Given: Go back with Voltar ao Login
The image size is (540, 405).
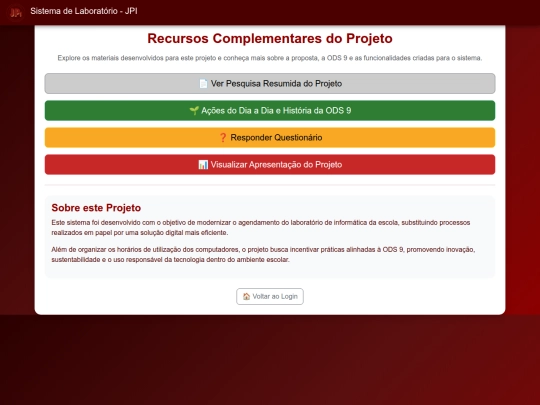Looking at the screenshot, I should (x=270, y=297).
